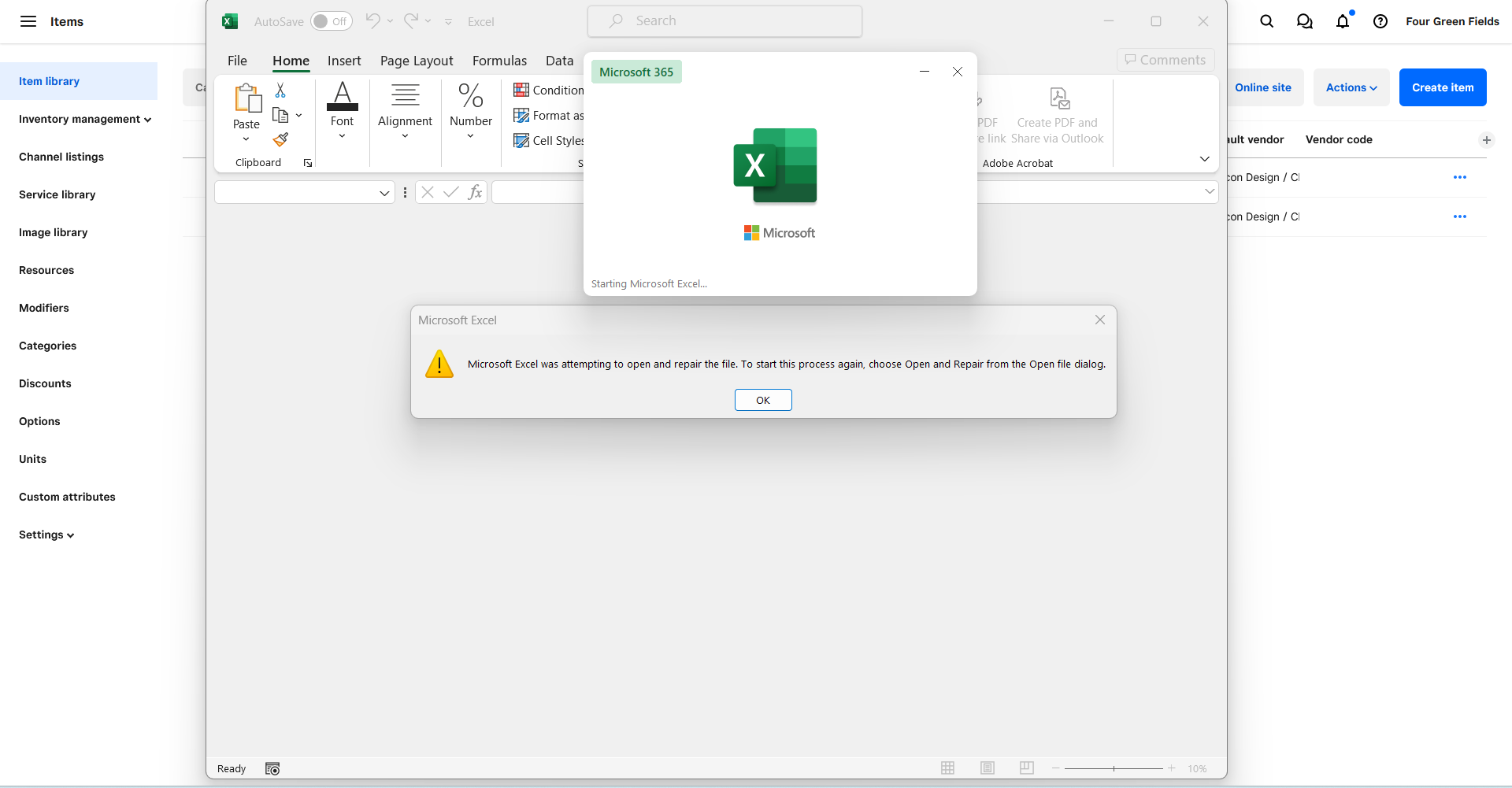The width and height of the screenshot is (1512, 788).
Task: Click the Copy icon in Clipboard group
Action: pyautogui.click(x=280, y=116)
